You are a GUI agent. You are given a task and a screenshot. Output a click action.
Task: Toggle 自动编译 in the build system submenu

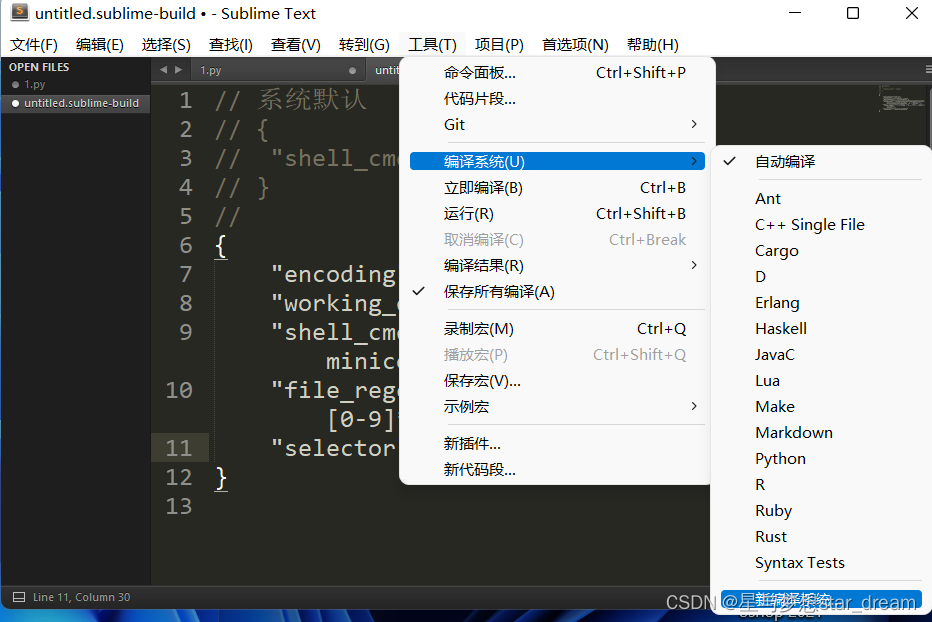[x=786, y=161]
